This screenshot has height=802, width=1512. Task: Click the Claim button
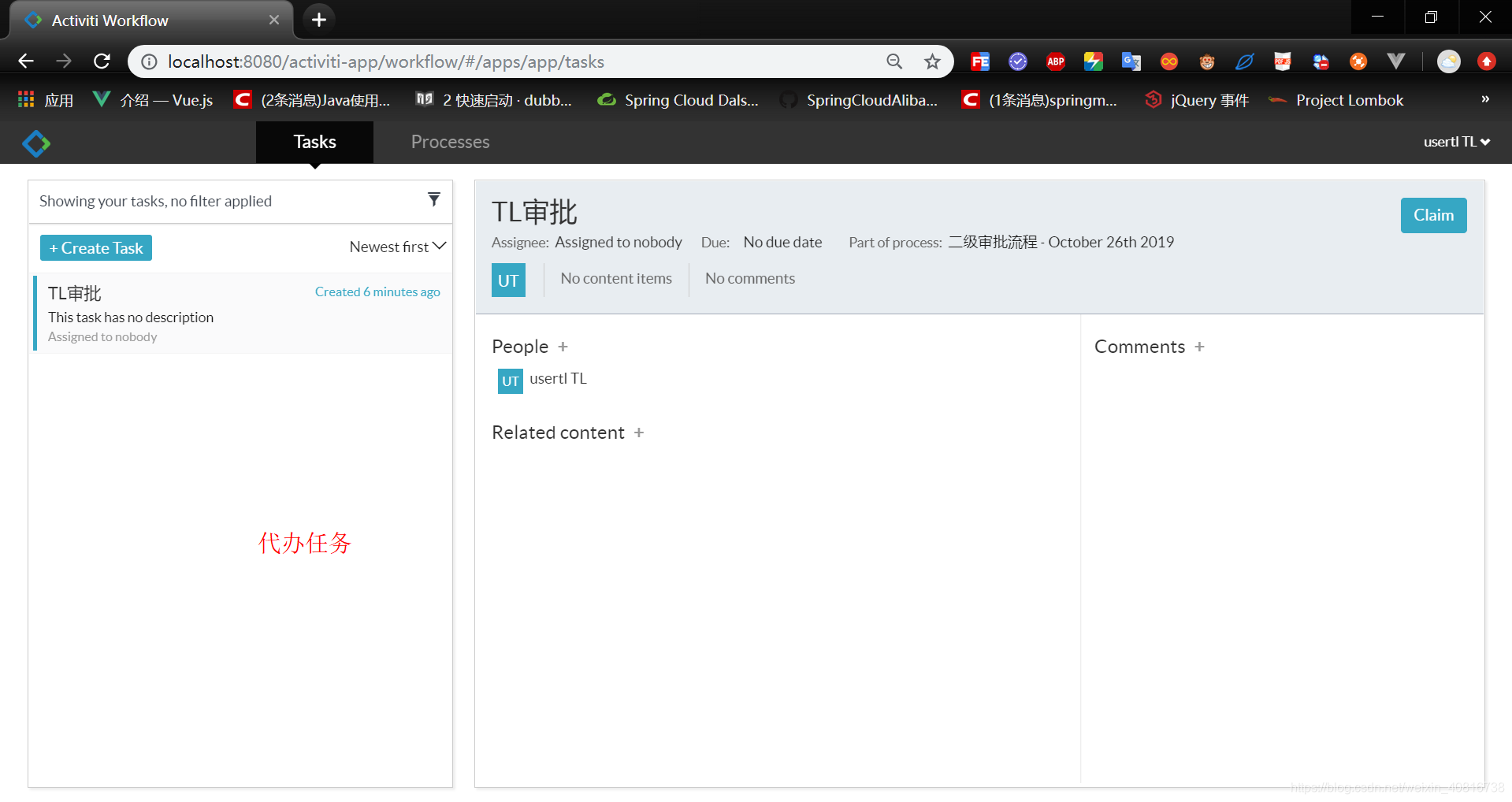pos(1433,215)
